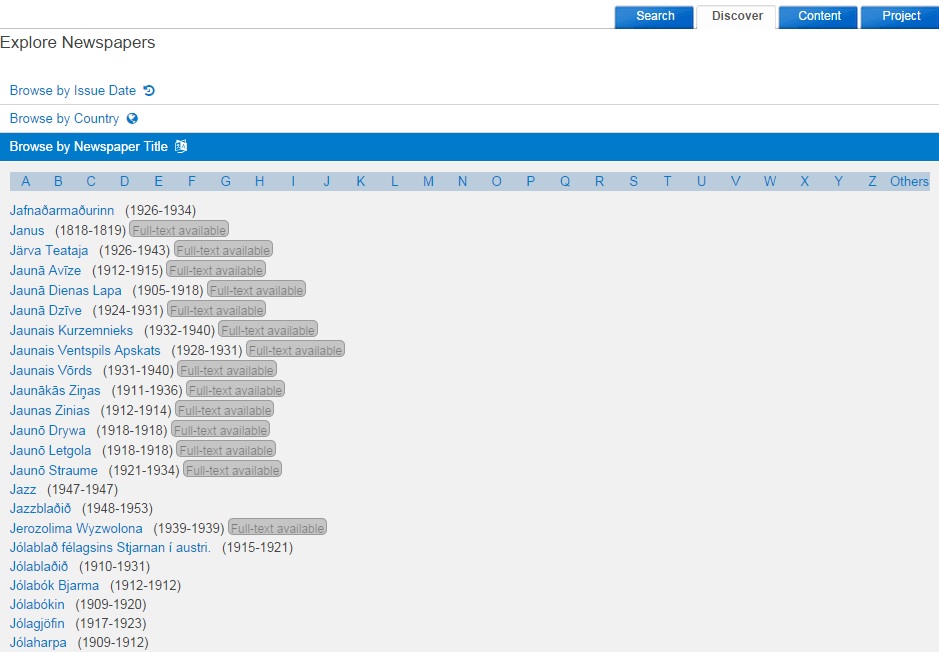The height and width of the screenshot is (652, 939).
Task: Click Full-text available badge next to Janus
Action: tap(179, 230)
